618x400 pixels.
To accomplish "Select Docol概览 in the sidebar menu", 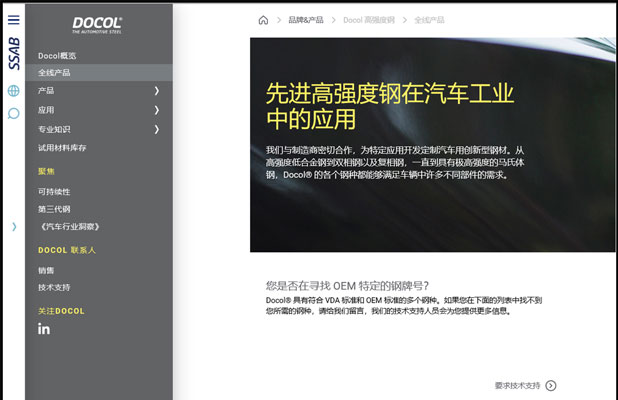I will pyautogui.click(x=57, y=55).
